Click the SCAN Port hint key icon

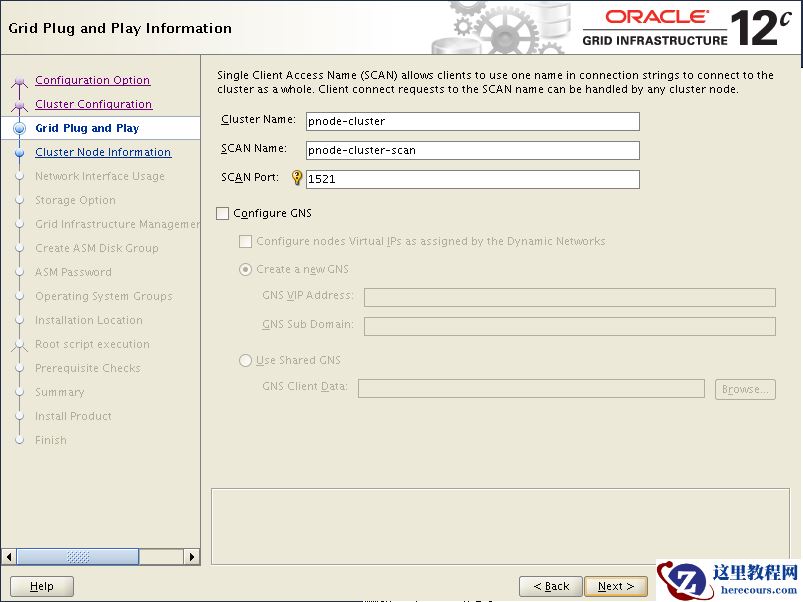point(297,178)
